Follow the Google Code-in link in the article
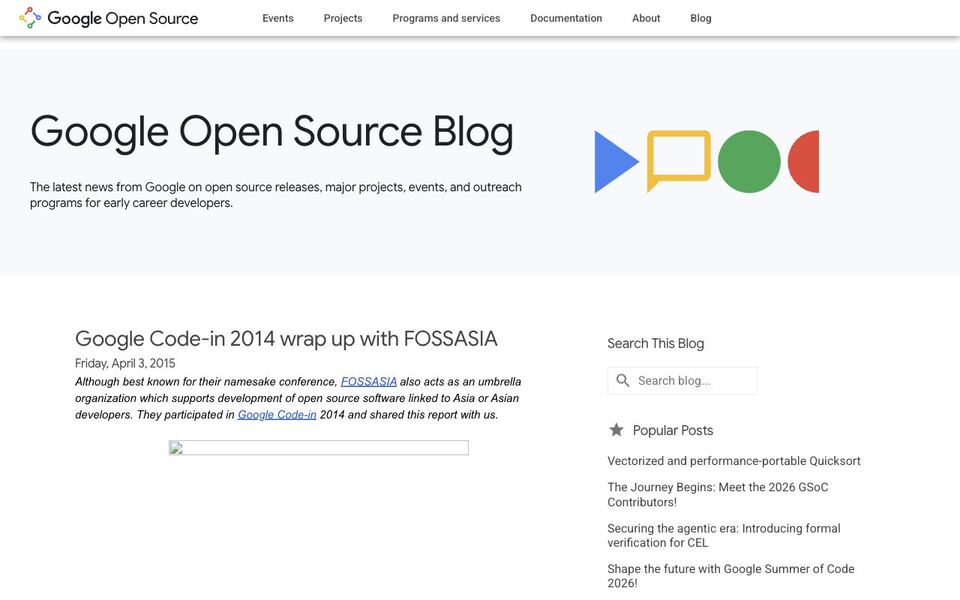The image size is (960, 600). point(277,414)
